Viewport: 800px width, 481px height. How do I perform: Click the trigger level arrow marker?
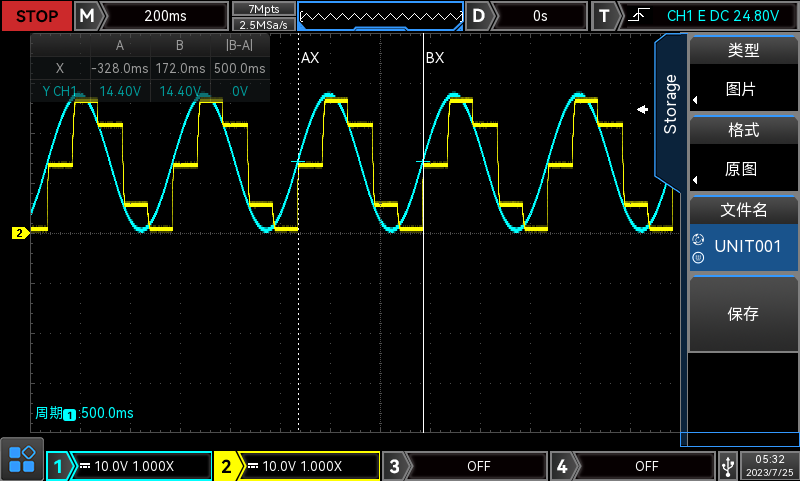click(x=644, y=110)
